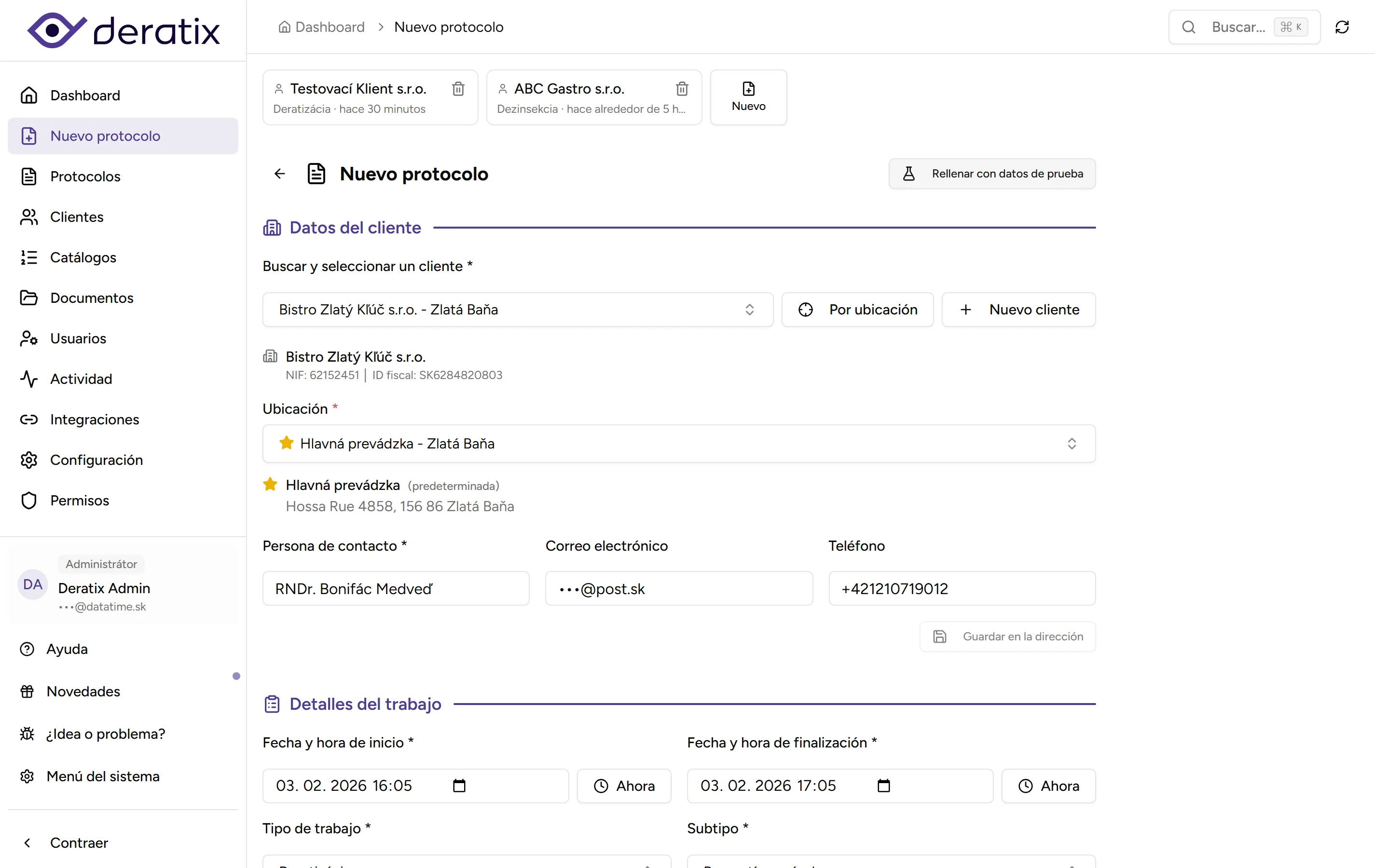Click Rellenar con datos de prueba

click(992, 174)
